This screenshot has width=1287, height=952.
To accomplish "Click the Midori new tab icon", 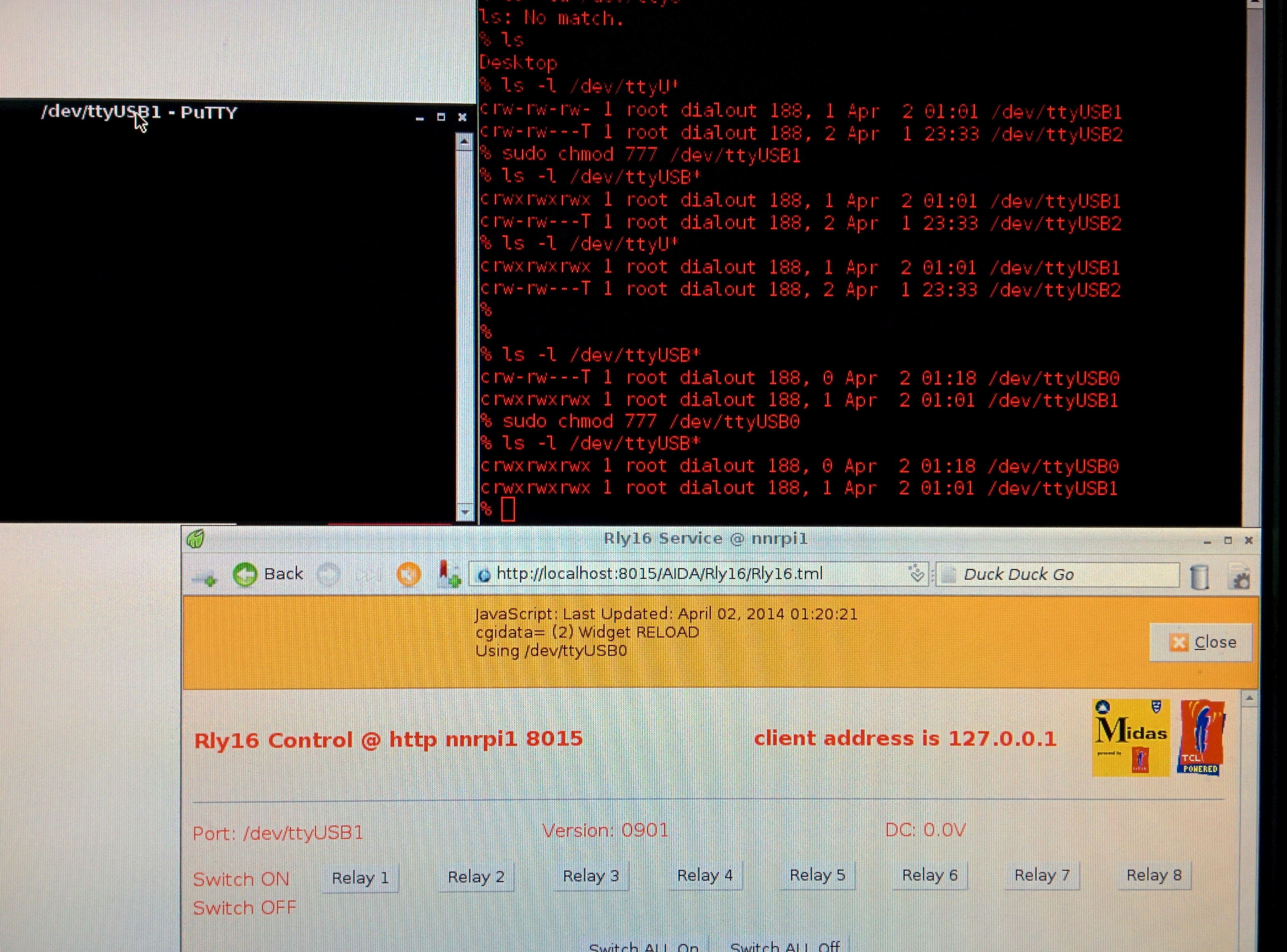I will point(206,578).
